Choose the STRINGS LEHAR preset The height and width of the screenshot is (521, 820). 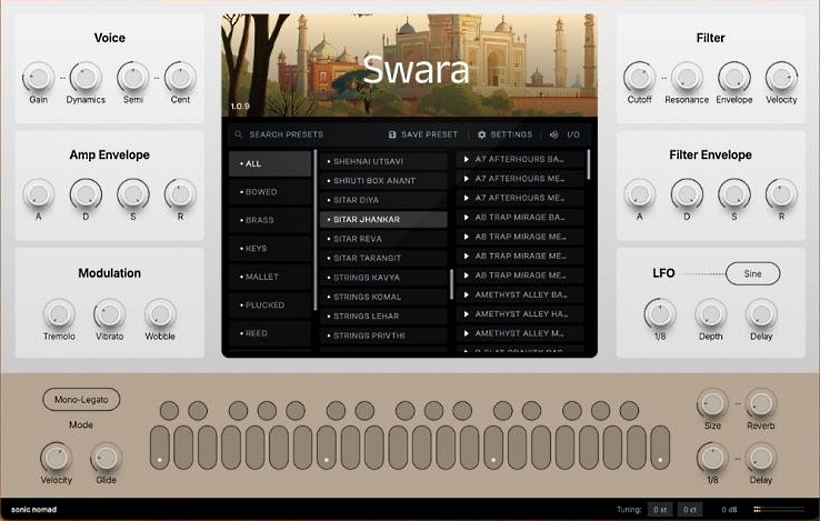tap(383, 316)
